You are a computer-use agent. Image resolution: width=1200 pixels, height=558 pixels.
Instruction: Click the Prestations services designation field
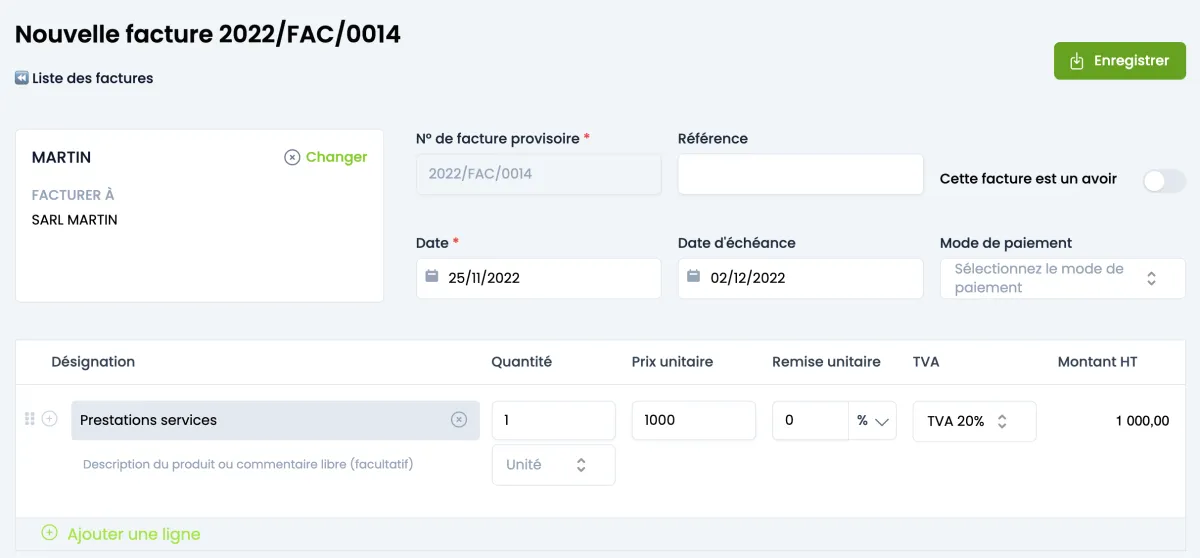pos(275,420)
